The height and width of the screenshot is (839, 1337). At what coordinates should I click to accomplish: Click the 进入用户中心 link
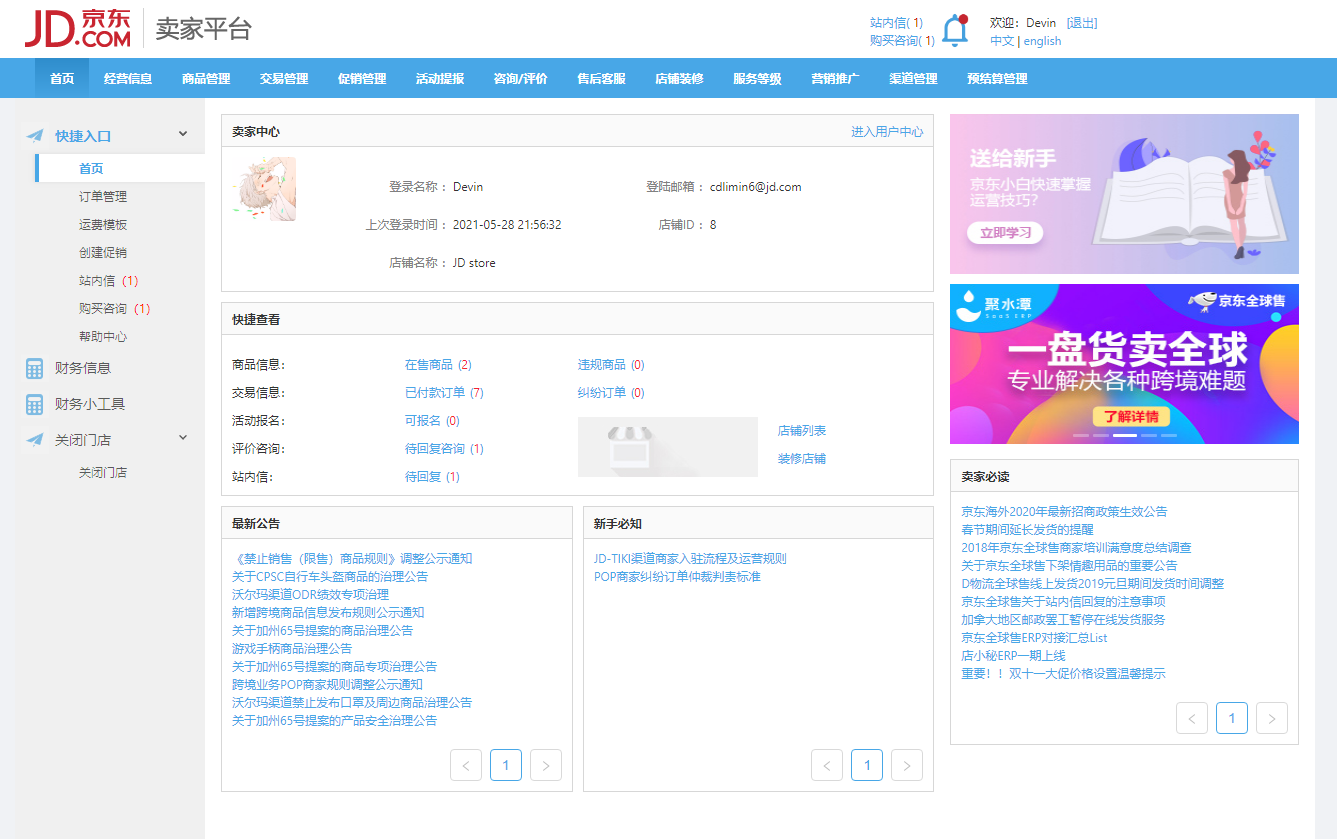887,131
